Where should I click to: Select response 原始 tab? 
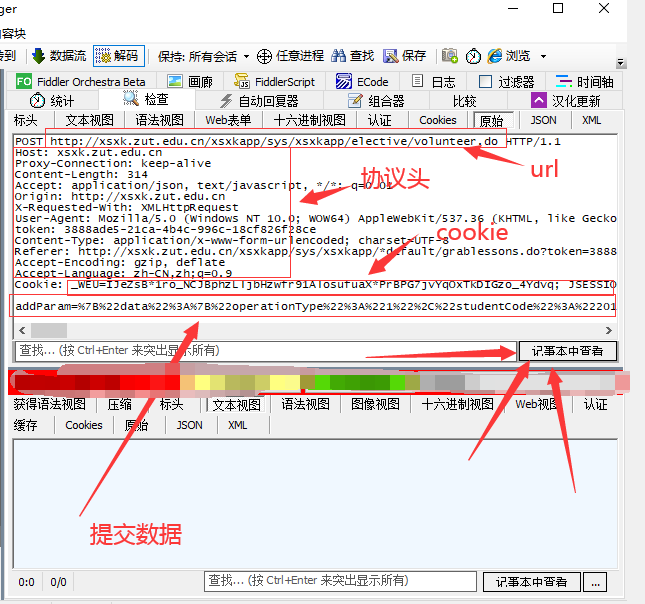click(x=137, y=425)
